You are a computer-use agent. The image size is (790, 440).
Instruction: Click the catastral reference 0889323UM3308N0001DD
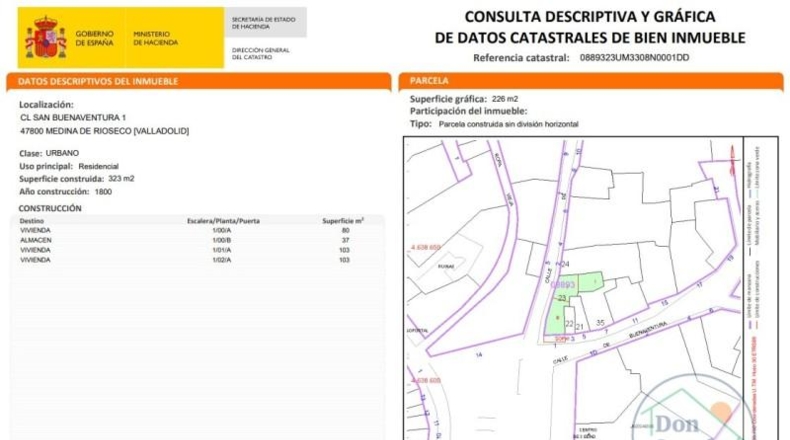(634, 57)
